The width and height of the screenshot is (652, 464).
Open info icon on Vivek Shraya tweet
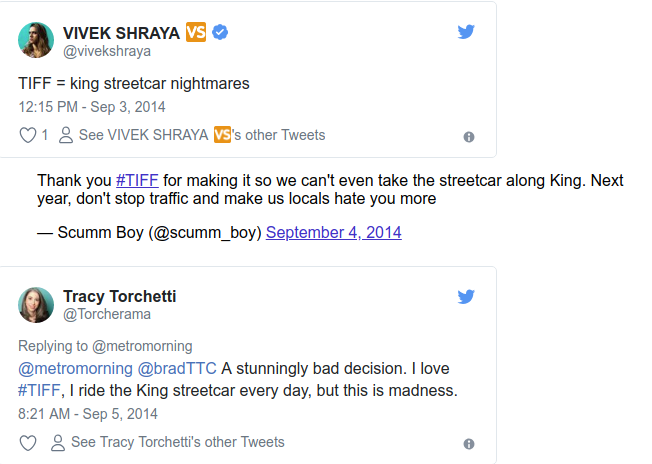(469, 137)
